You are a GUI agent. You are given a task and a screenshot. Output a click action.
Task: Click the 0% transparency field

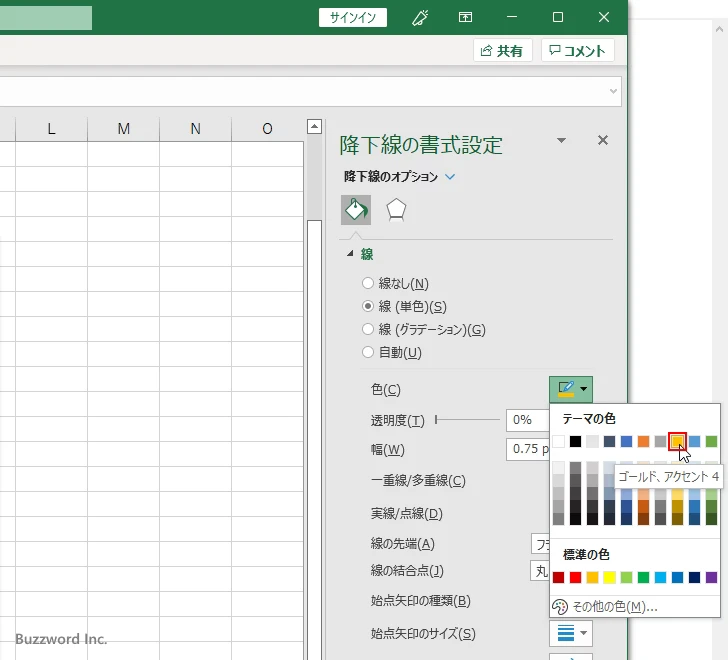(528, 420)
